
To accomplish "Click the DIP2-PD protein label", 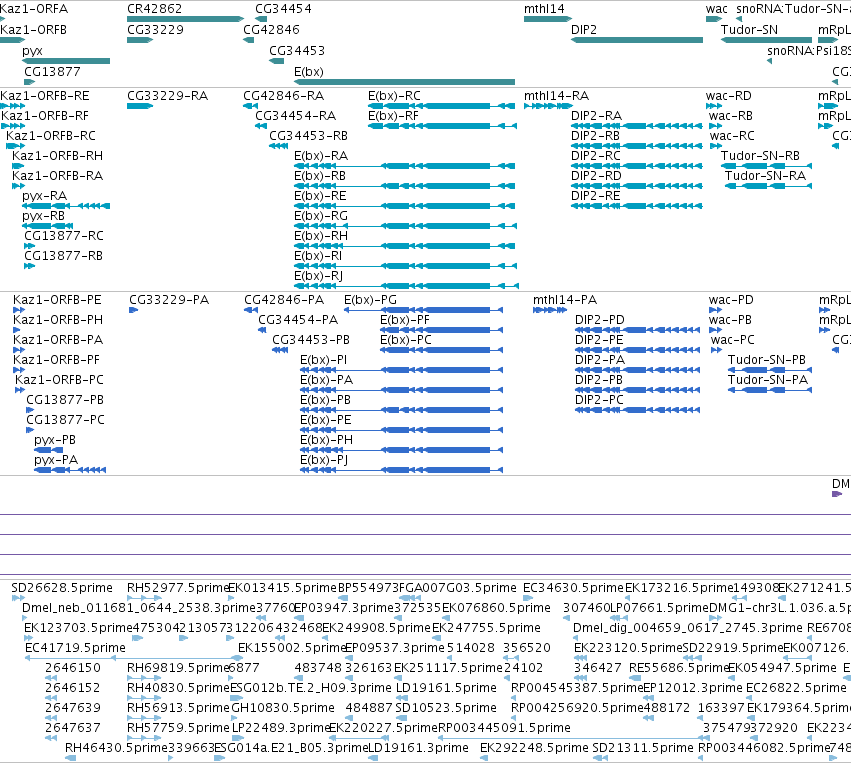I will [x=600, y=320].
